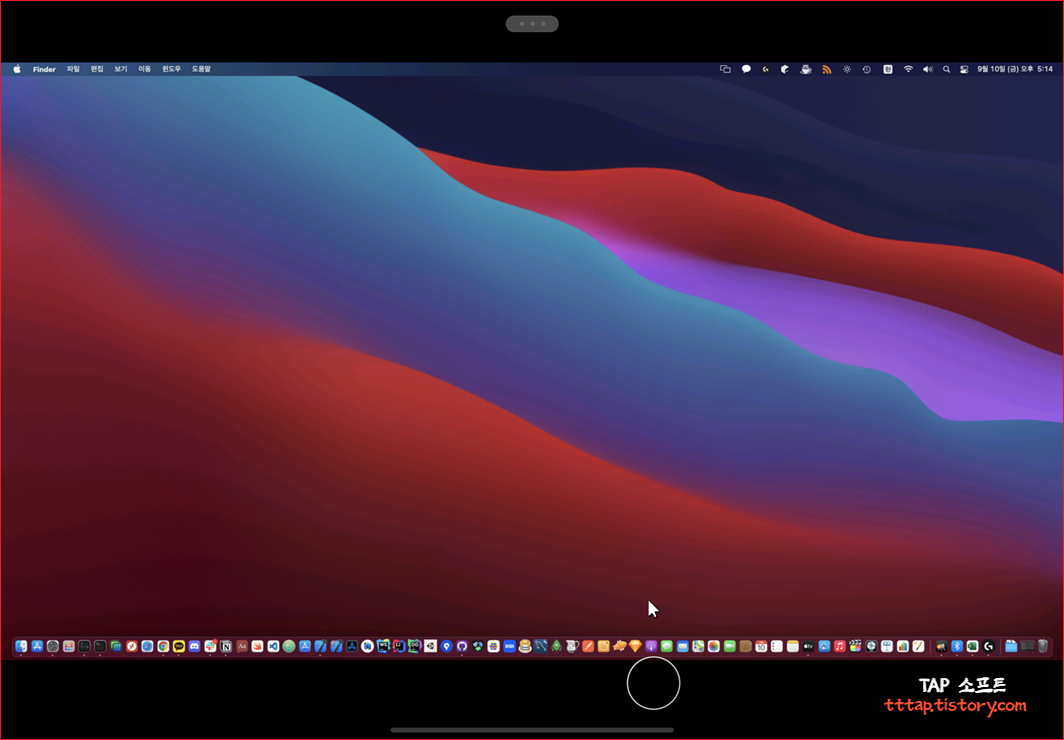Image resolution: width=1064 pixels, height=740 pixels.
Task: Open Logitech G HUB in the Dock
Action: tap(989, 646)
